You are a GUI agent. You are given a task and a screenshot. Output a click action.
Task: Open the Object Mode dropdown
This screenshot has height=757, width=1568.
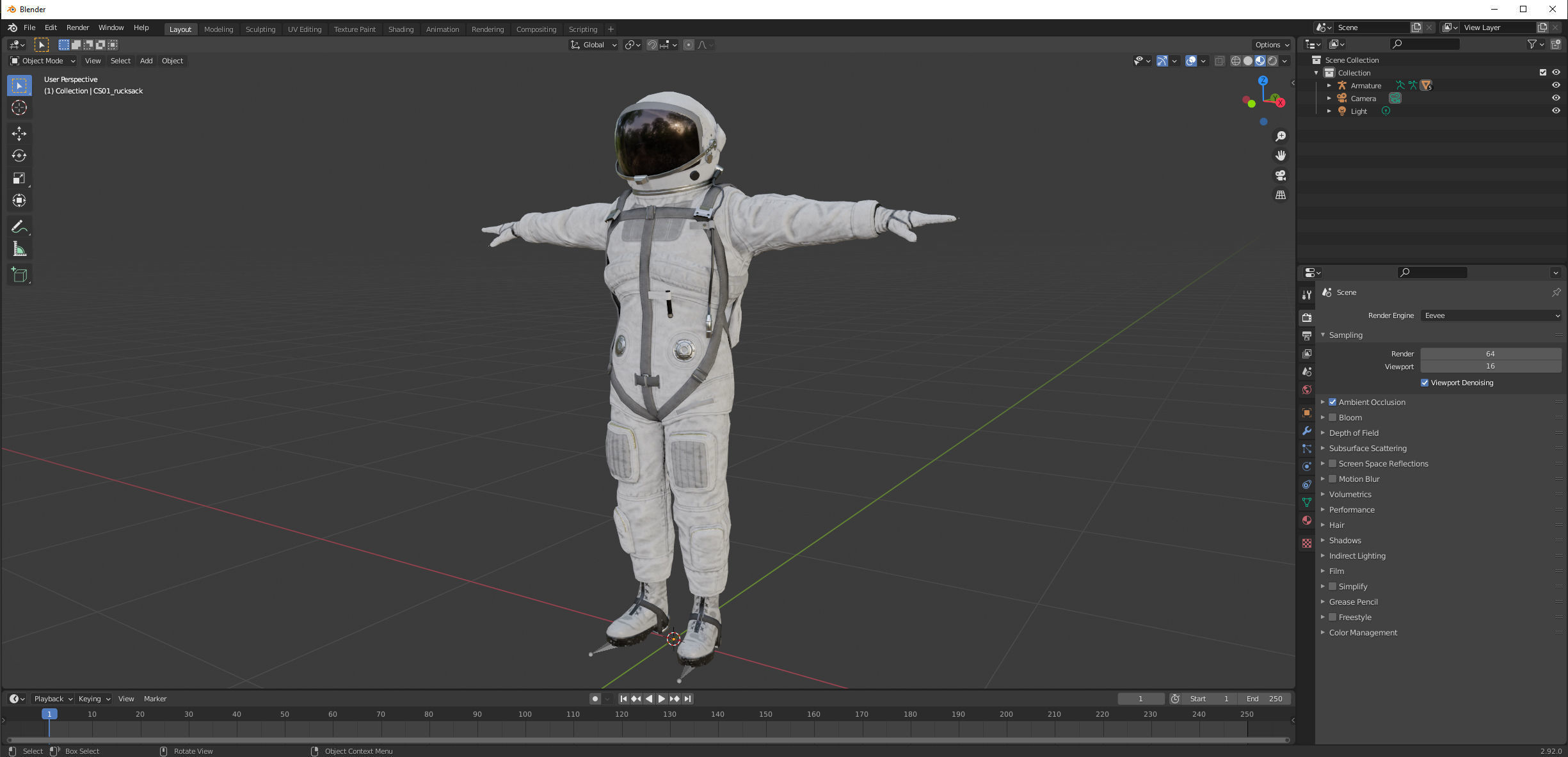pyautogui.click(x=43, y=61)
